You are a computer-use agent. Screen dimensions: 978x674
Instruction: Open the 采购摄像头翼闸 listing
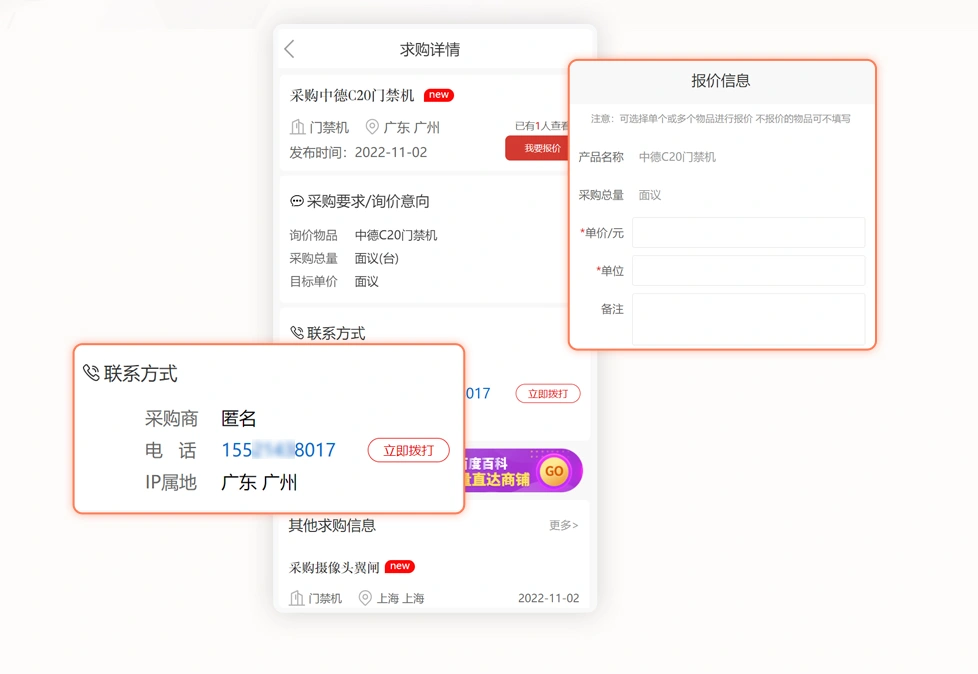334,567
